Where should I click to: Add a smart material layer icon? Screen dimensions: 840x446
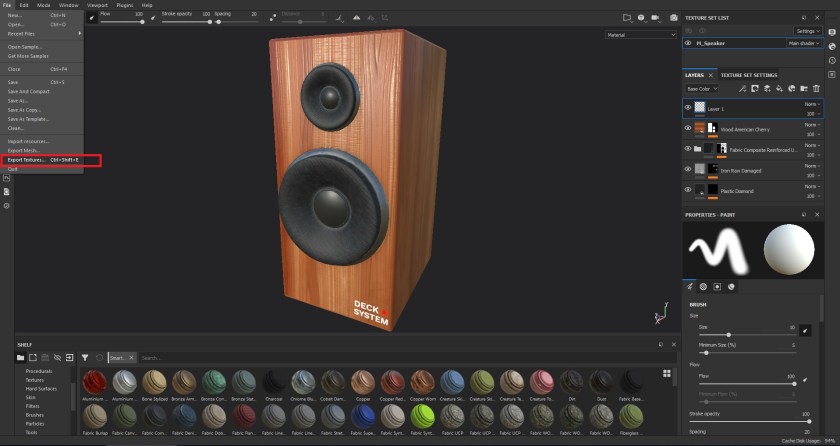(792, 89)
